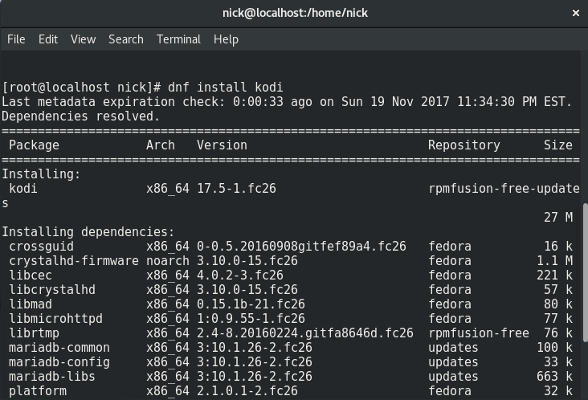Click the 'libmicrohttpd' package name

(x=56, y=319)
